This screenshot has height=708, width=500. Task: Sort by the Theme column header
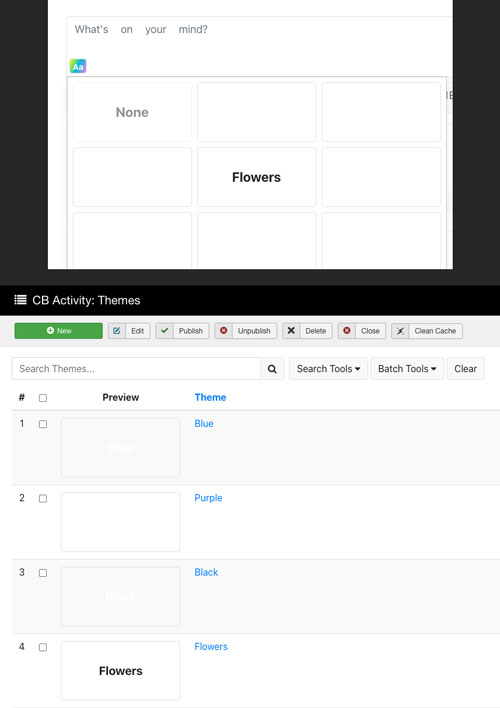pos(210,397)
